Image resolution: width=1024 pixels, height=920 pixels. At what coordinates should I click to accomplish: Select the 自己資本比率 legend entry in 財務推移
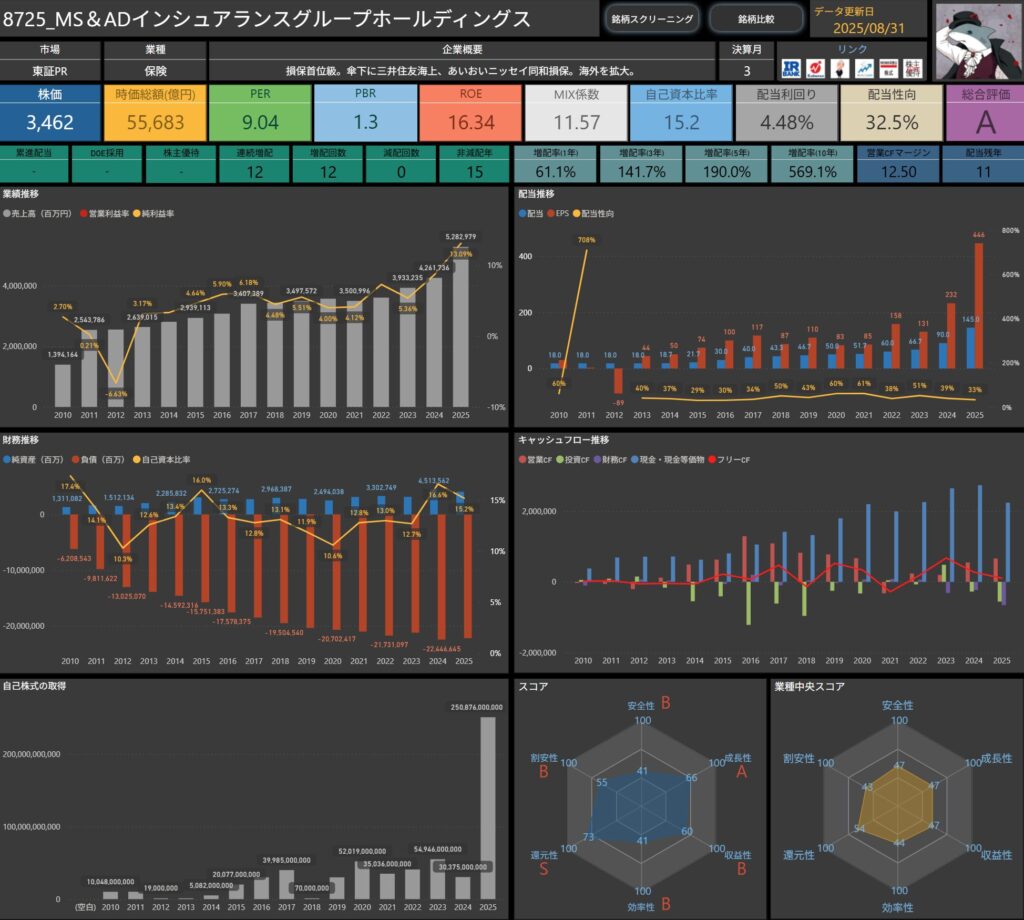(162, 460)
